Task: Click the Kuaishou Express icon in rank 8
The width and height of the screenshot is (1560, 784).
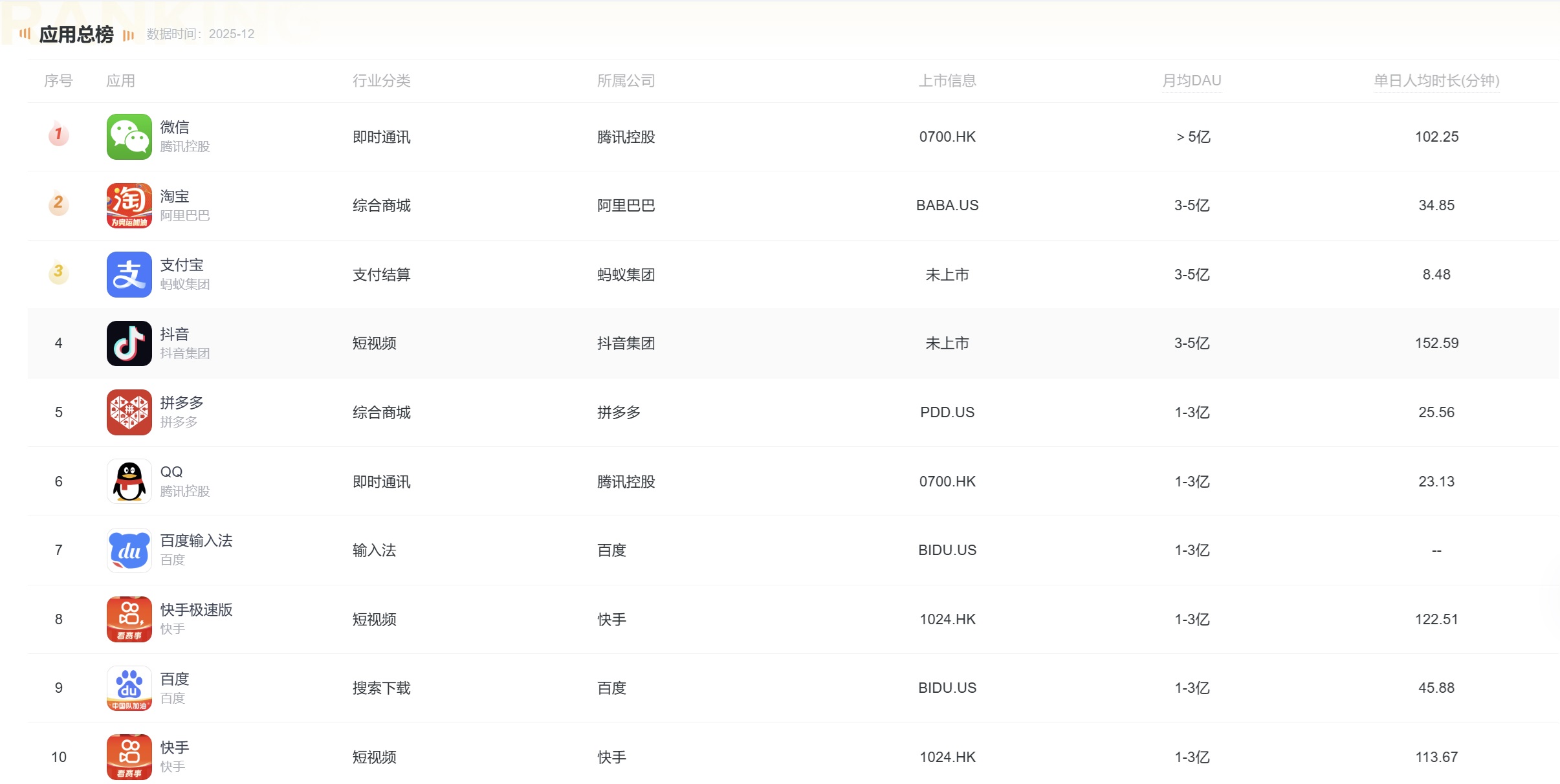Action: coord(129,619)
